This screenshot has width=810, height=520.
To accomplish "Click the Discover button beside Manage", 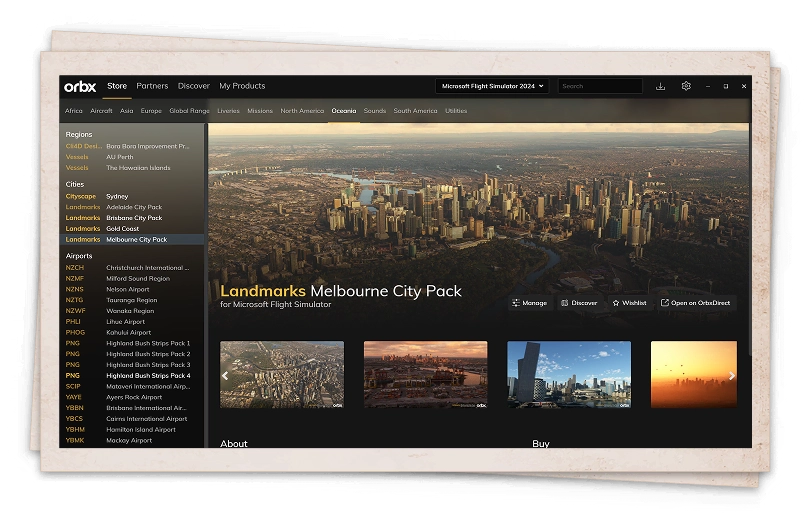I will tap(579, 303).
